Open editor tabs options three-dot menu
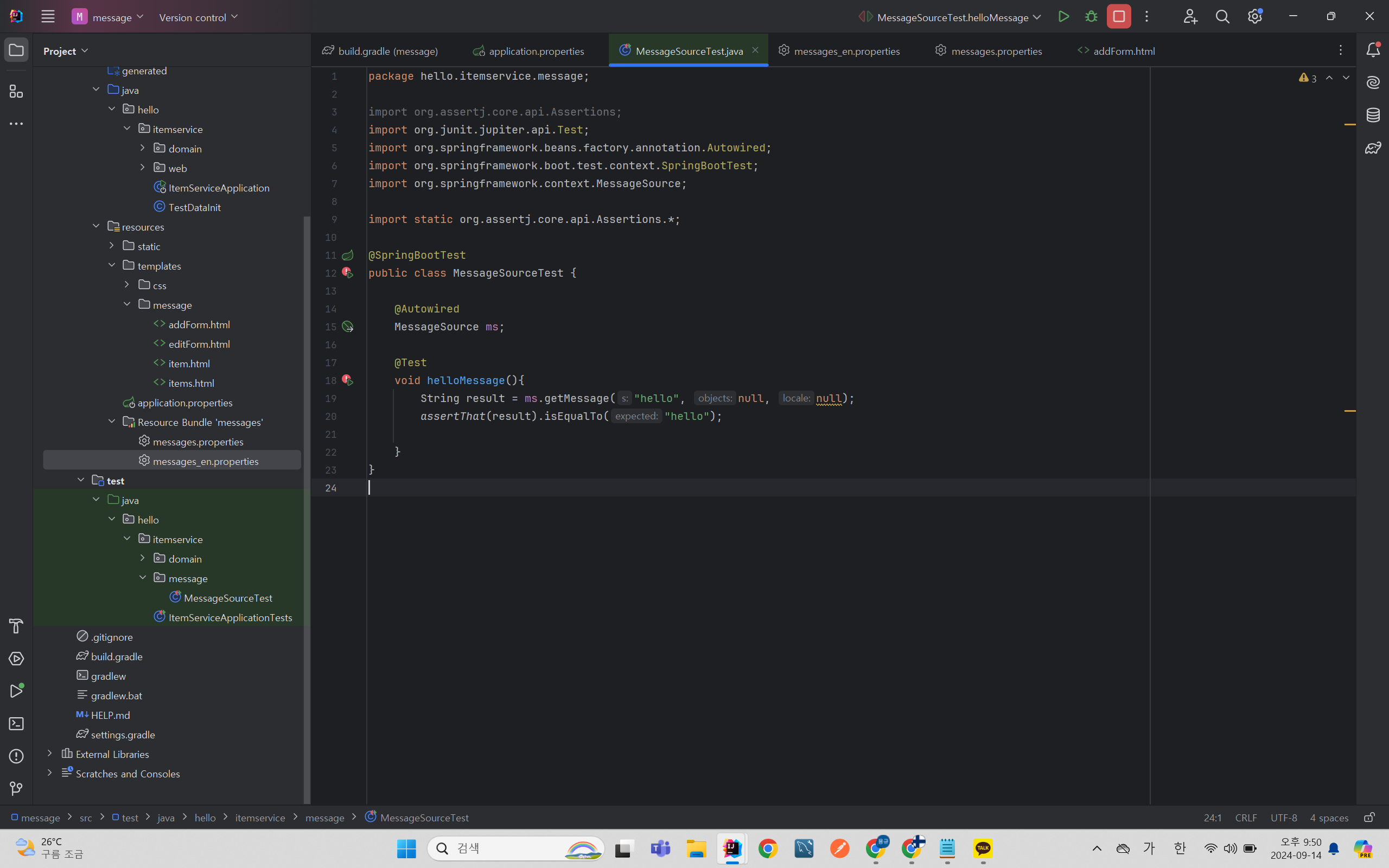The height and width of the screenshot is (868, 1389). [x=1341, y=50]
